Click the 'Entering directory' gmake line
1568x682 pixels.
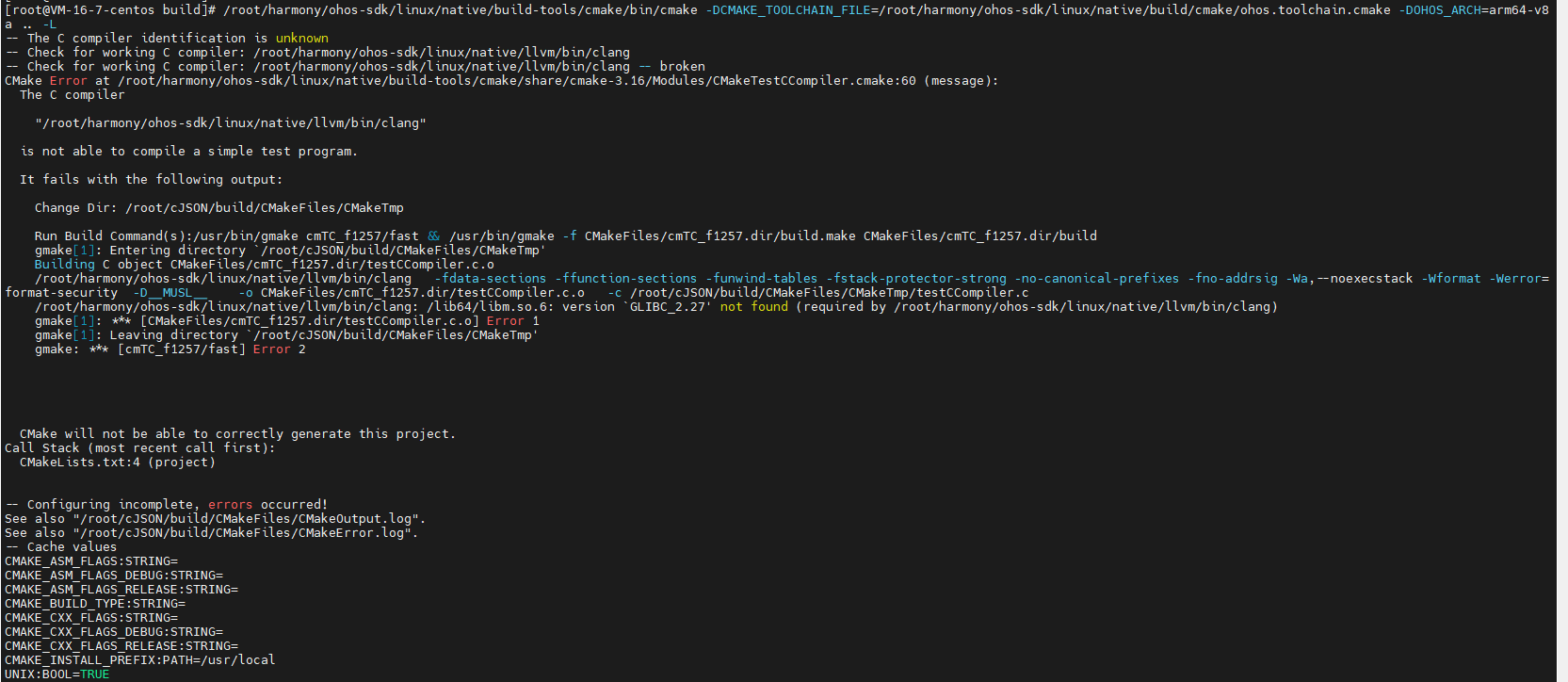tap(291, 251)
